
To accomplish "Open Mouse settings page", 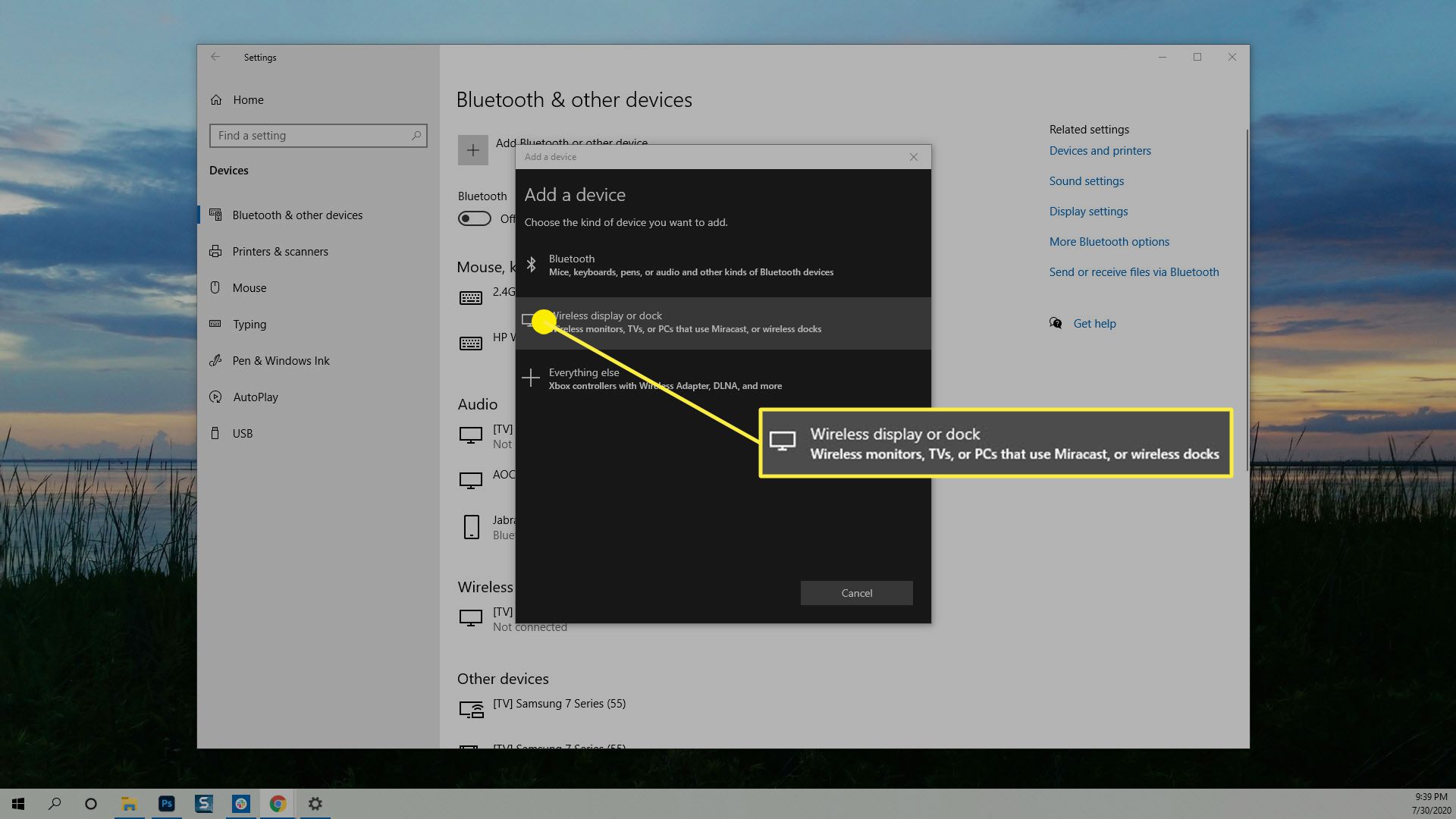I will tap(247, 287).
